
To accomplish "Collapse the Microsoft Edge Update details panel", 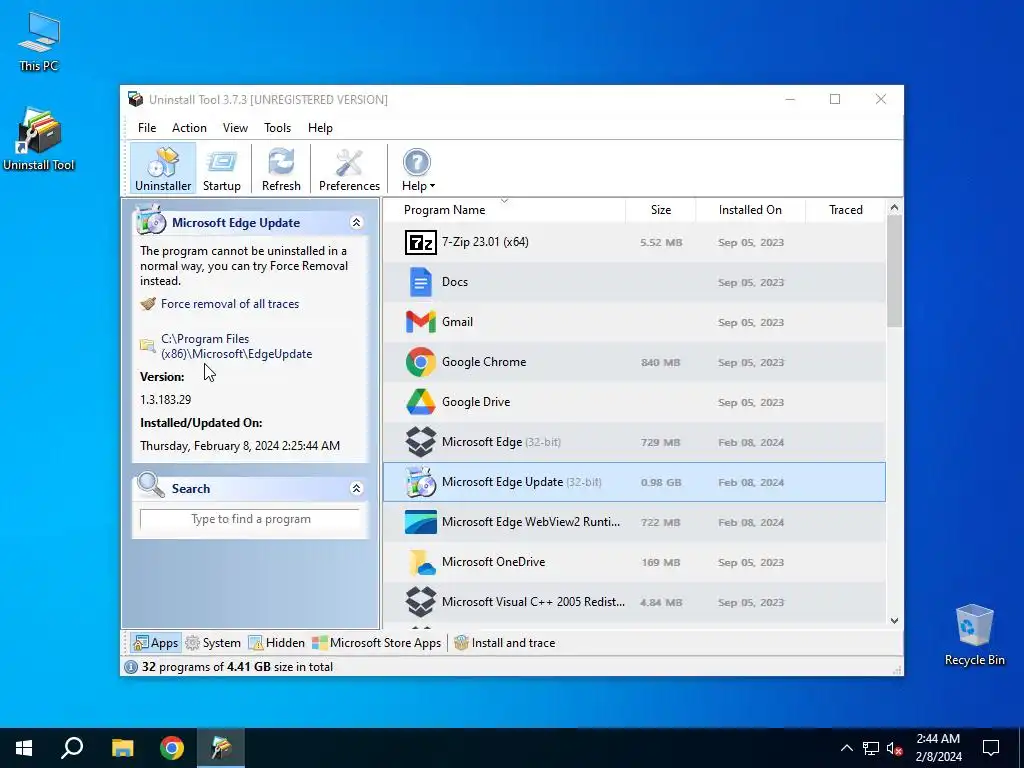I will [357, 223].
